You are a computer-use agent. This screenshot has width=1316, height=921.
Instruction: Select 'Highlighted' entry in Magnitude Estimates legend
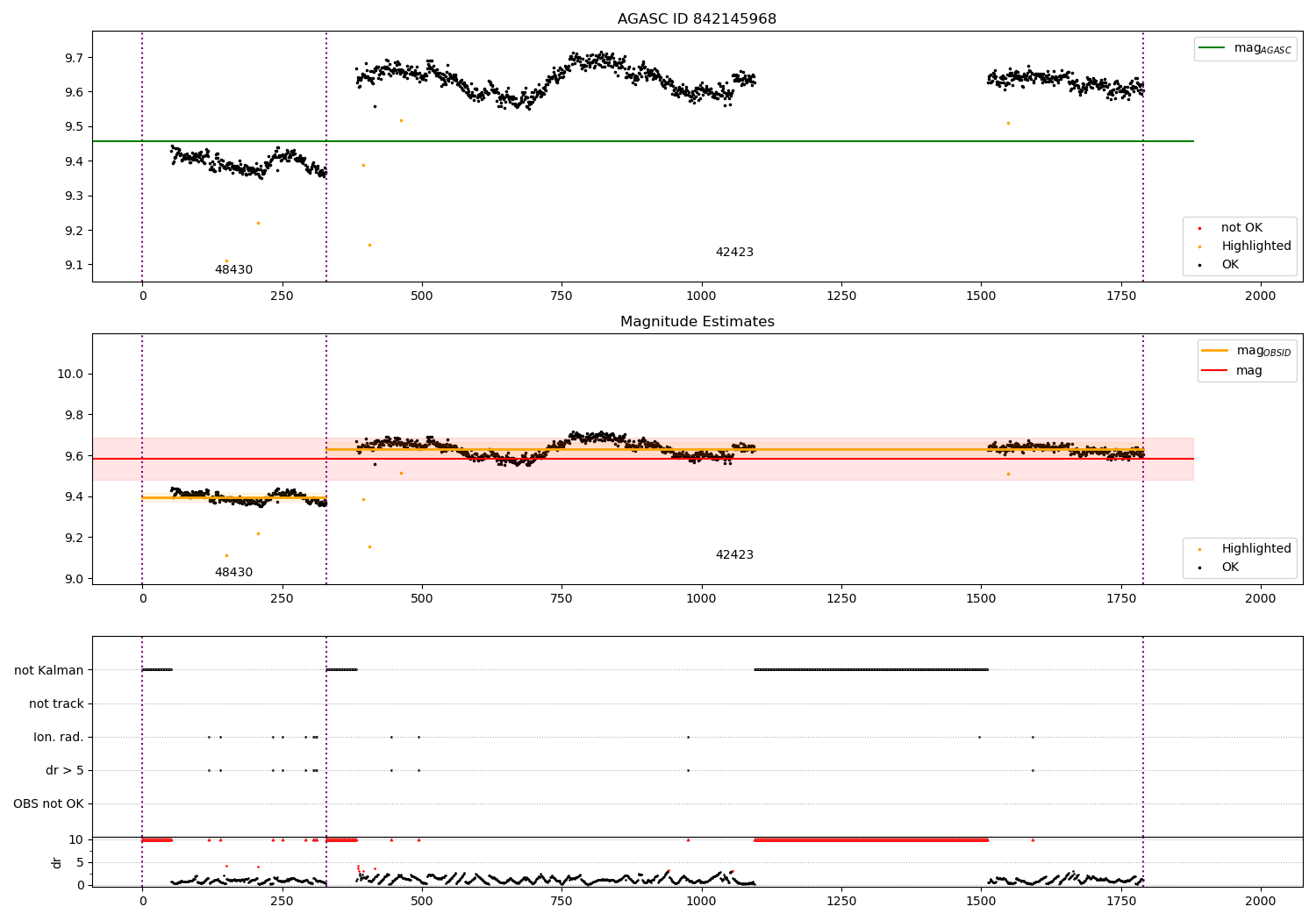pos(1256,549)
